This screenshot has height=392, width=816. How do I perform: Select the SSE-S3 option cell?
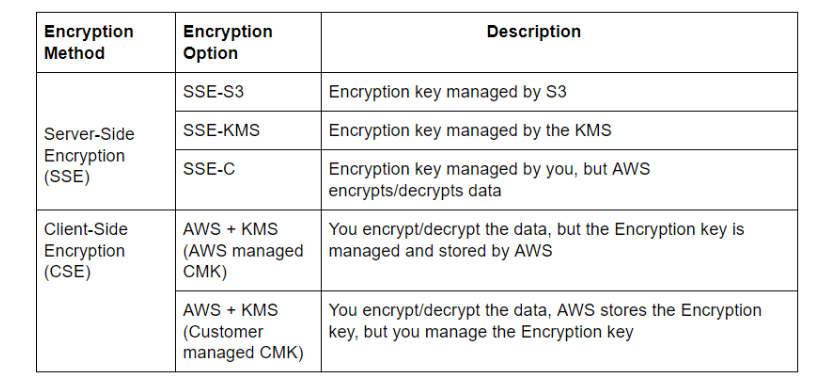point(248,92)
